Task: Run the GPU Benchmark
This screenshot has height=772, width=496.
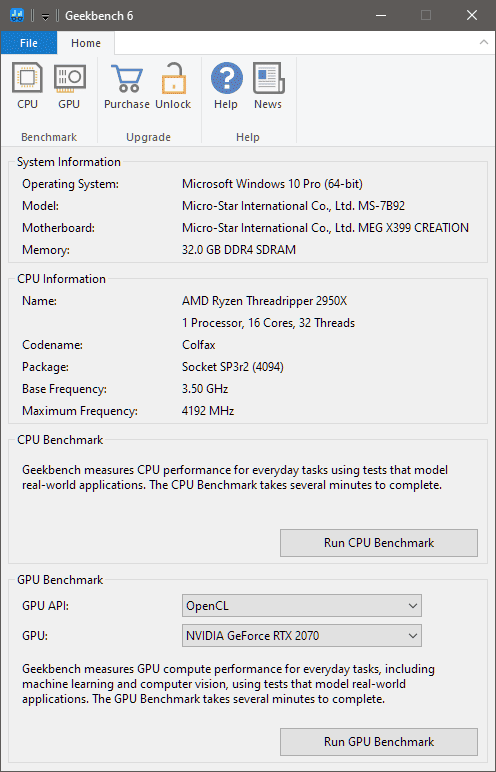Action: (x=379, y=741)
